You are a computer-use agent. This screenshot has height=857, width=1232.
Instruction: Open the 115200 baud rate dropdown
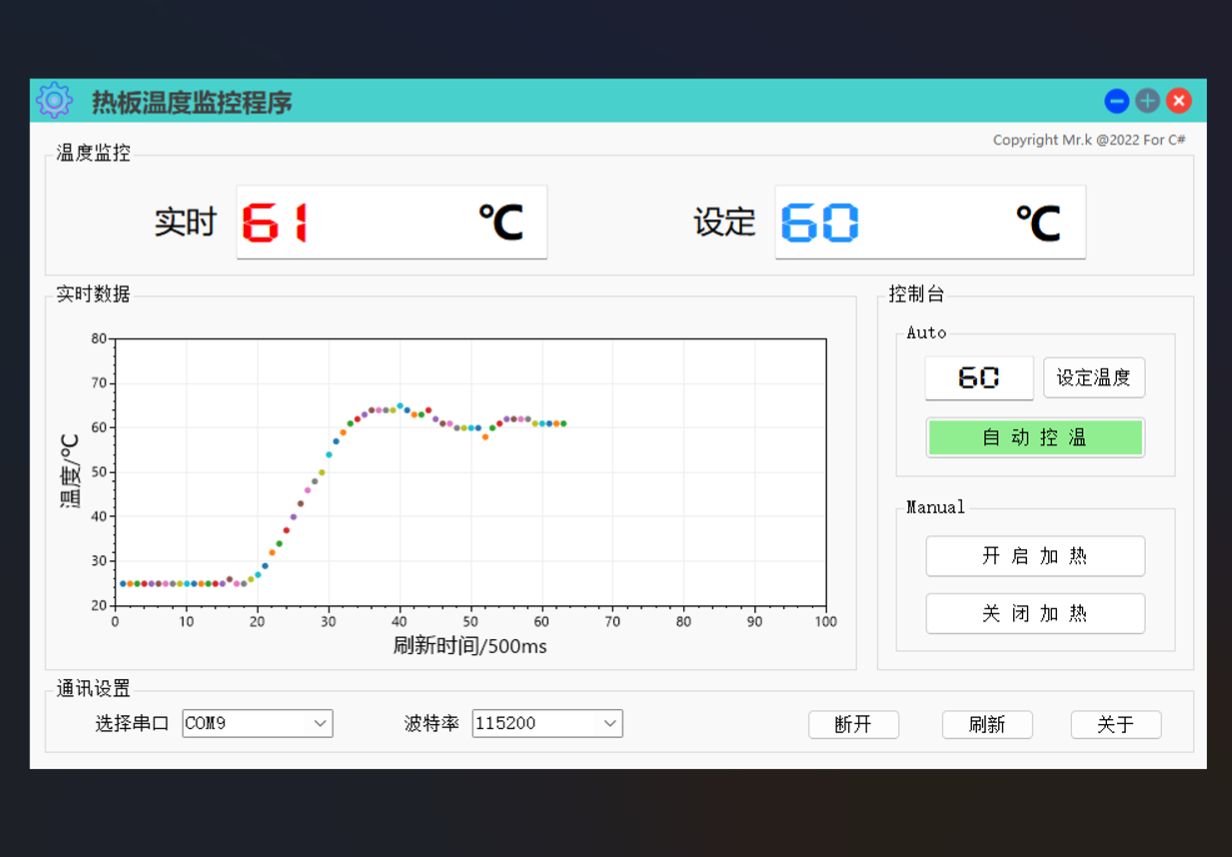(547, 723)
